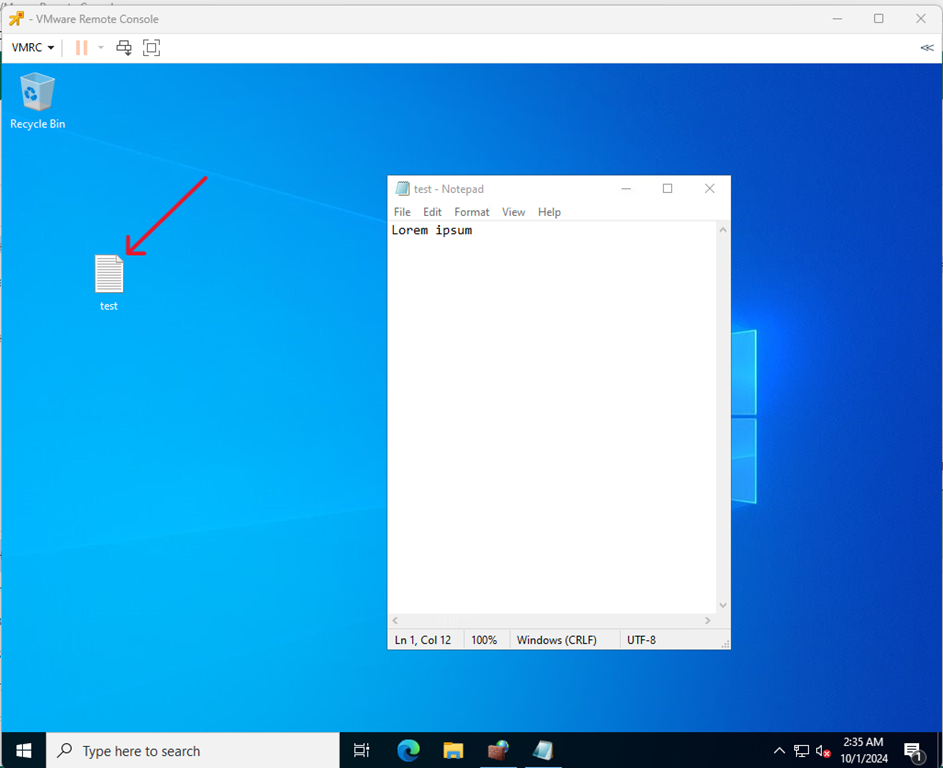Enter full screen mode in VMRC
Screen dimensions: 943x768
151,48
